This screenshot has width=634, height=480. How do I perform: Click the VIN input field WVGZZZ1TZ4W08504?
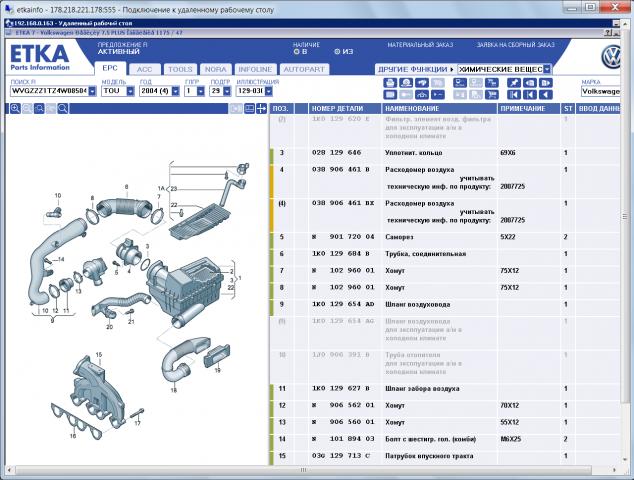49,91
